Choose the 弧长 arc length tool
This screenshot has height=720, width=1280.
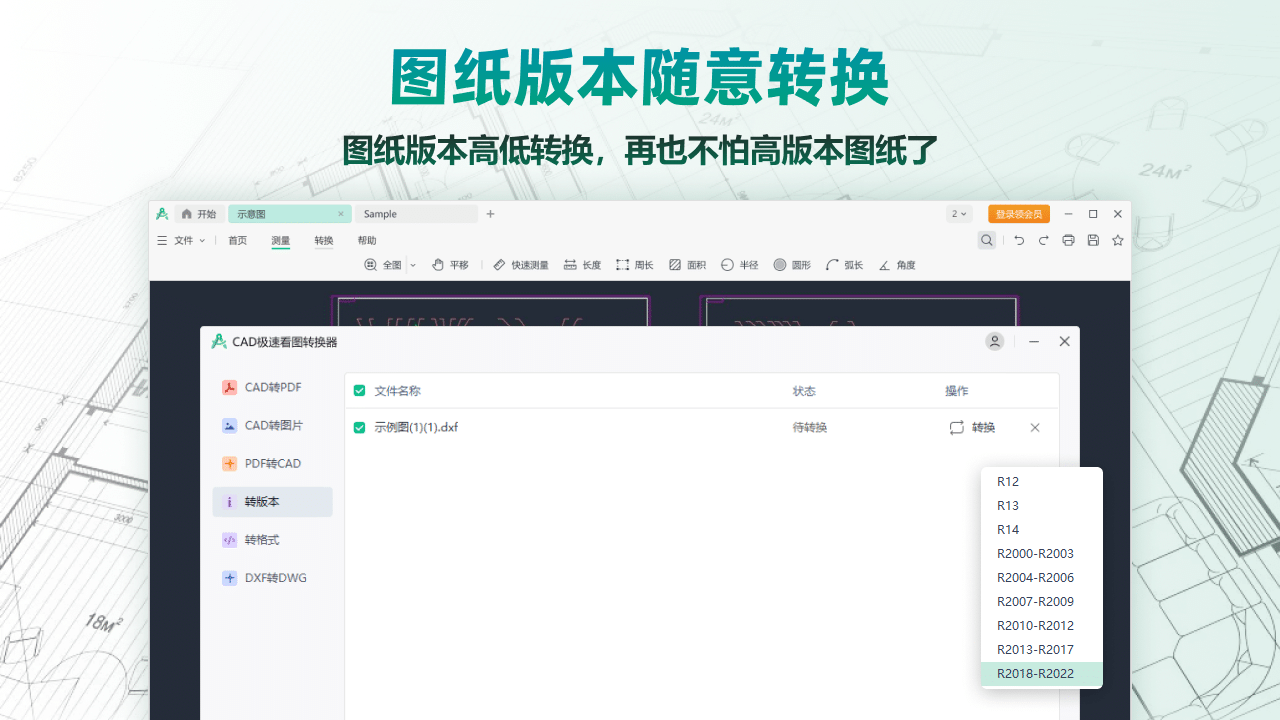pyautogui.click(x=844, y=265)
